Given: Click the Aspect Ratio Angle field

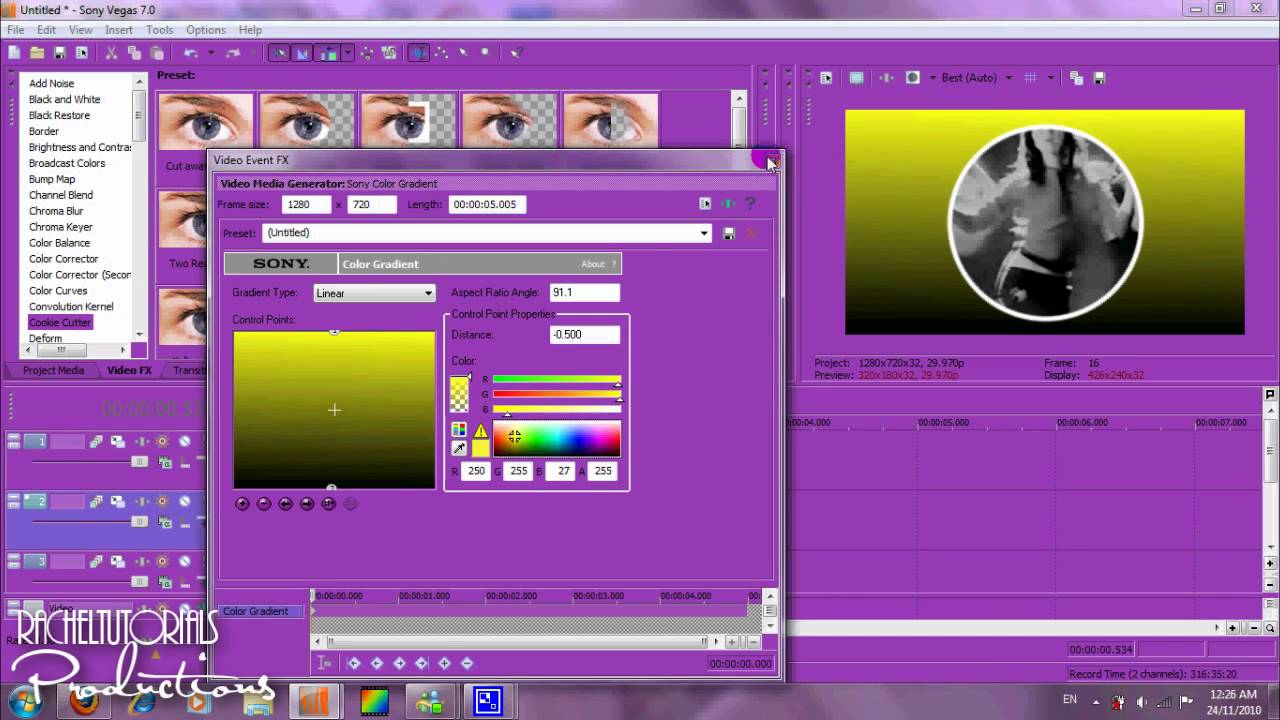Looking at the screenshot, I should (584, 292).
